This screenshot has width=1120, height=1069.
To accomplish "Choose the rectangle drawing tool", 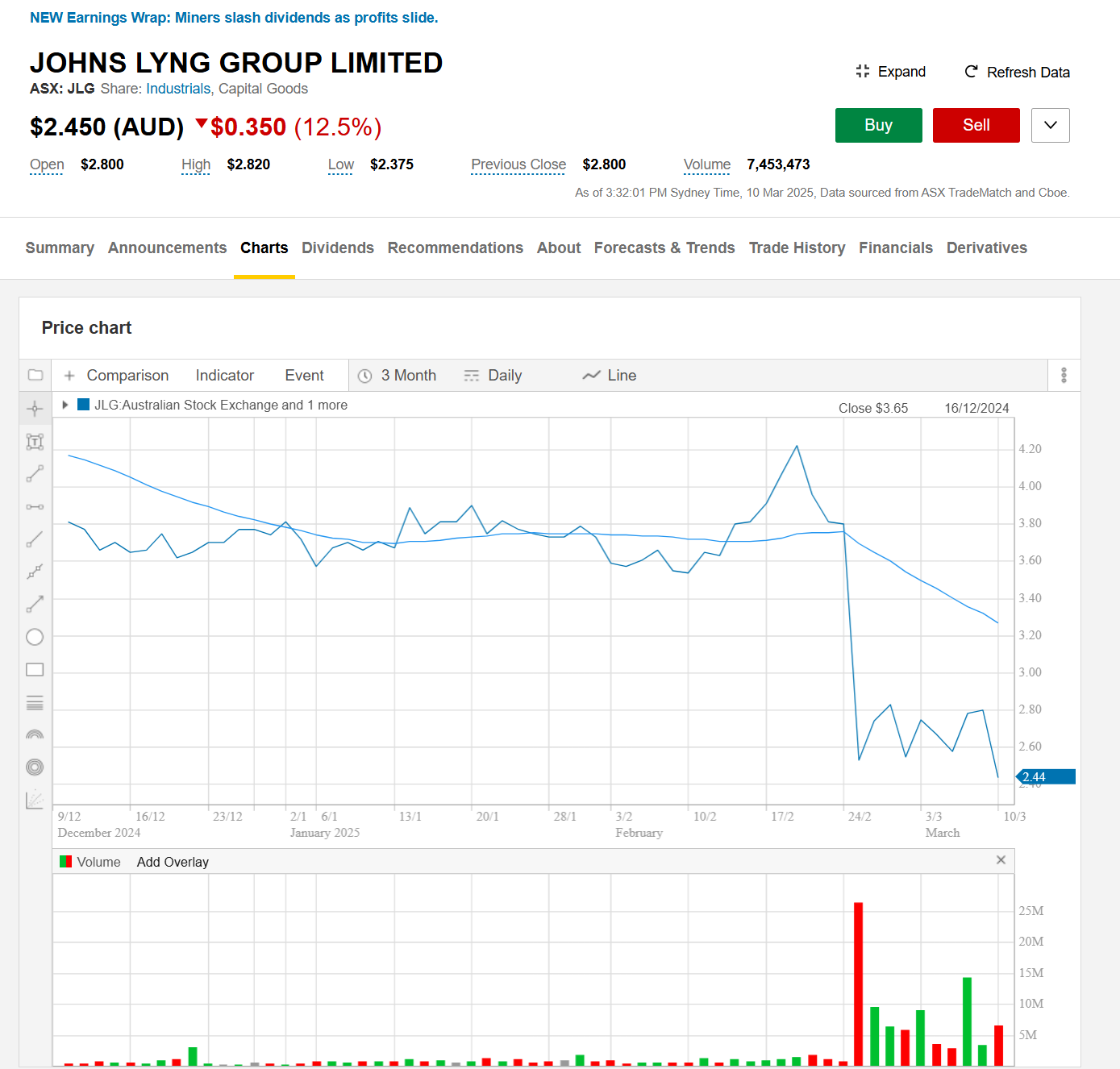I will point(35,670).
